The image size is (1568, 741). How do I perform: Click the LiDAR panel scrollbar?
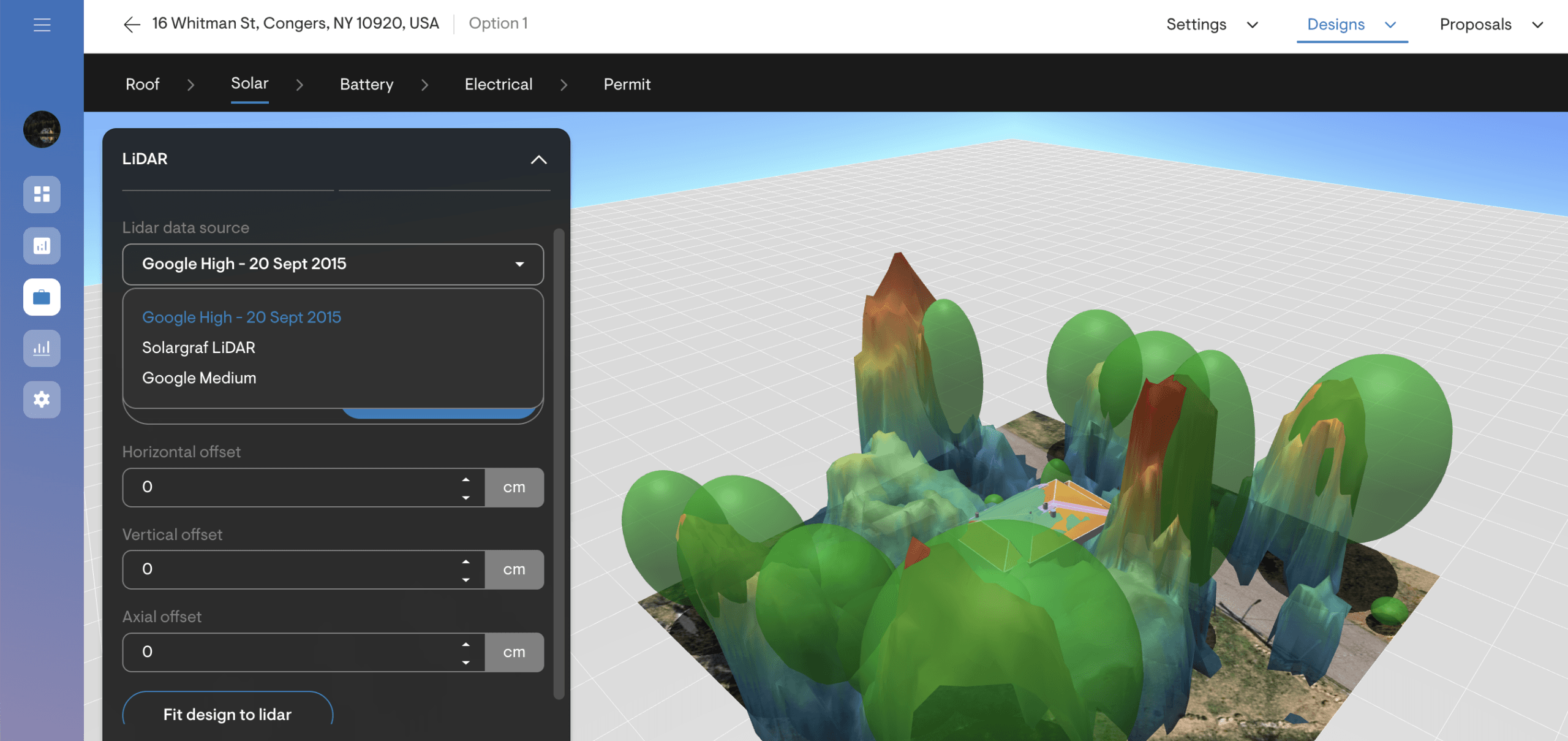click(x=559, y=463)
